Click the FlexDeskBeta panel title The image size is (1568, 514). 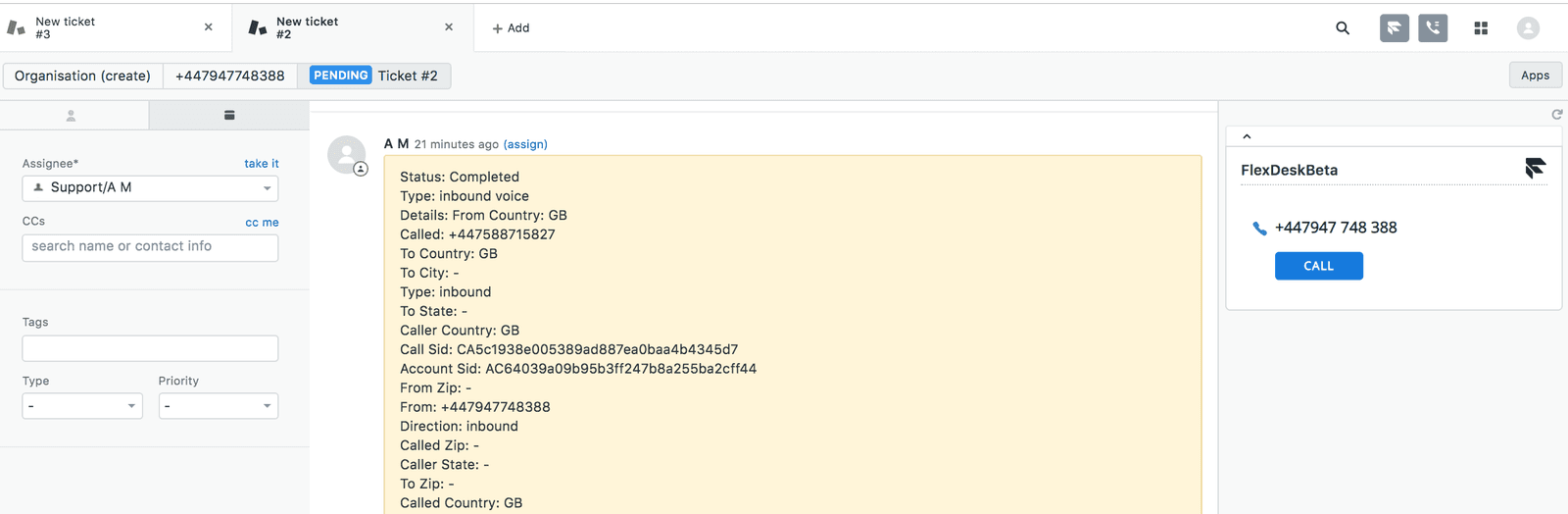coord(1289,170)
